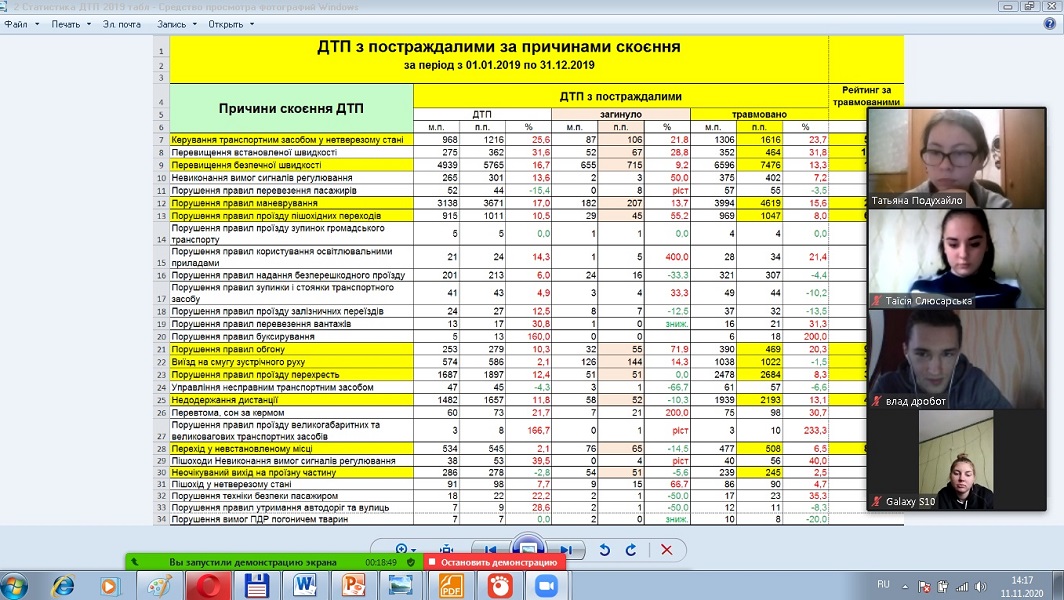Image resolution: width=1064 pixels, height=600 pixels.
Task: Click the red percentage cell 233,3
Action: coord(805,430)
